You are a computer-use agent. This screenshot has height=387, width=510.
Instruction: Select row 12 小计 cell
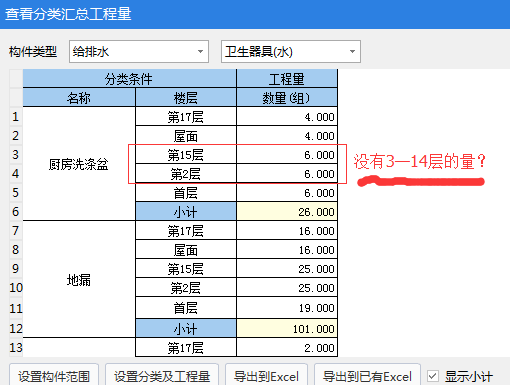186,329
